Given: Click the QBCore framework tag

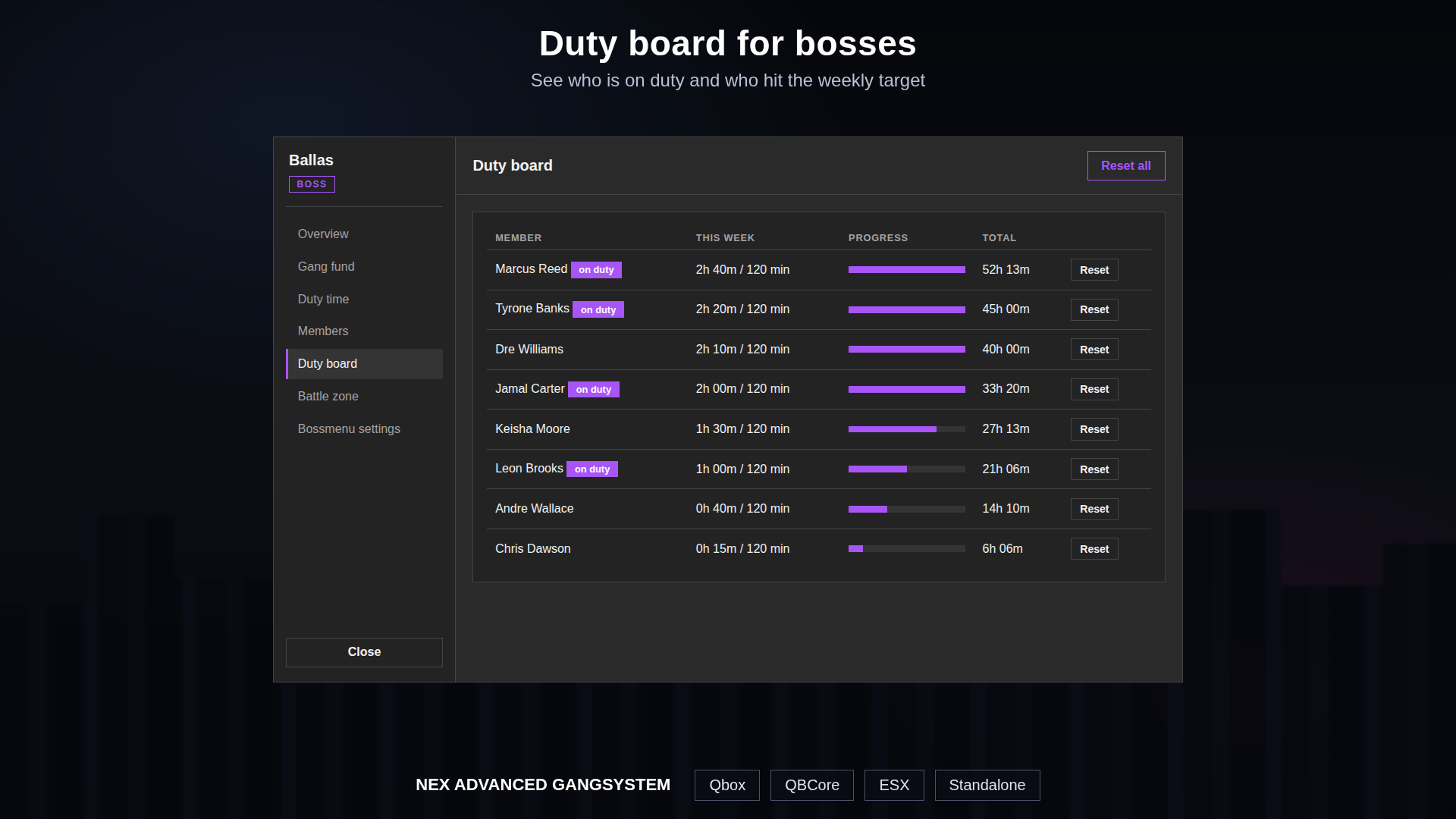Looking at the screenshot, I should point(812,786).
